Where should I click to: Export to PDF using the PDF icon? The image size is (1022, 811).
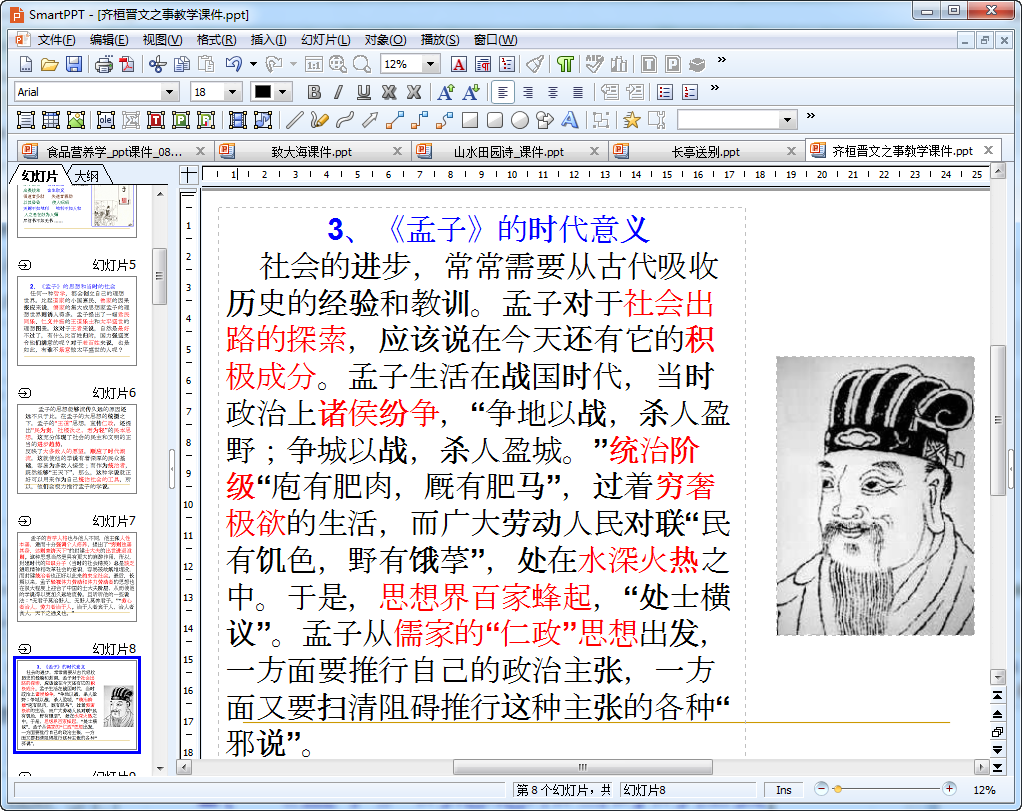tap(126, 65)
